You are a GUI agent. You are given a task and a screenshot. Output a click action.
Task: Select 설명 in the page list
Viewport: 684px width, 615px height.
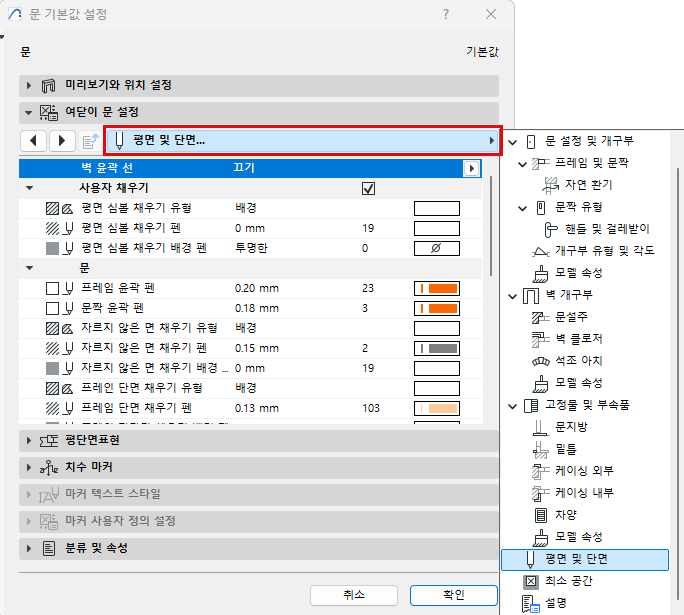point(555,603)
